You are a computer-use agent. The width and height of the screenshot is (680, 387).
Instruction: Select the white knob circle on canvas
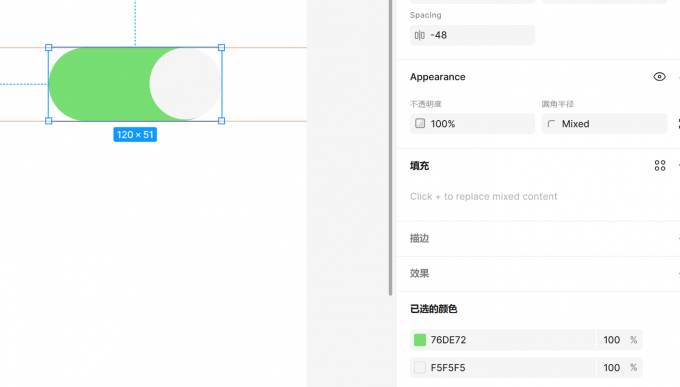tap(186, 84)
